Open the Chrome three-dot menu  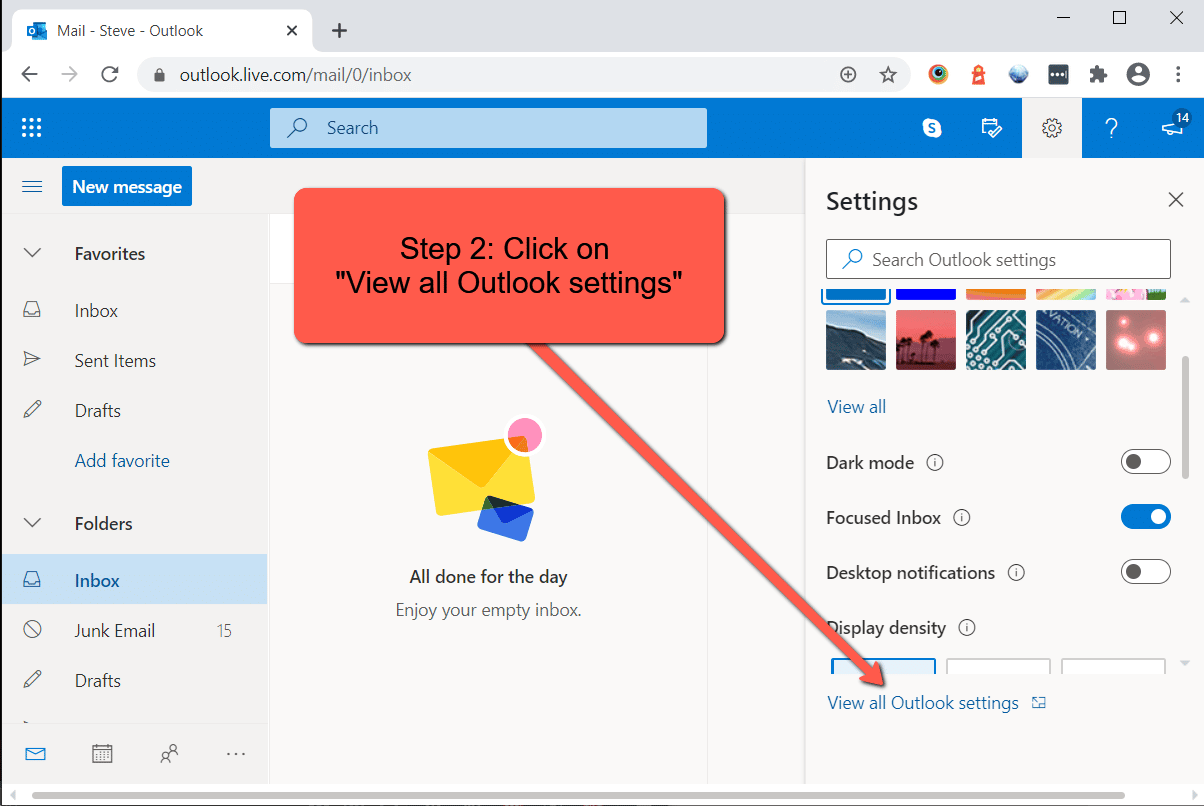(x=1178, y=75)
